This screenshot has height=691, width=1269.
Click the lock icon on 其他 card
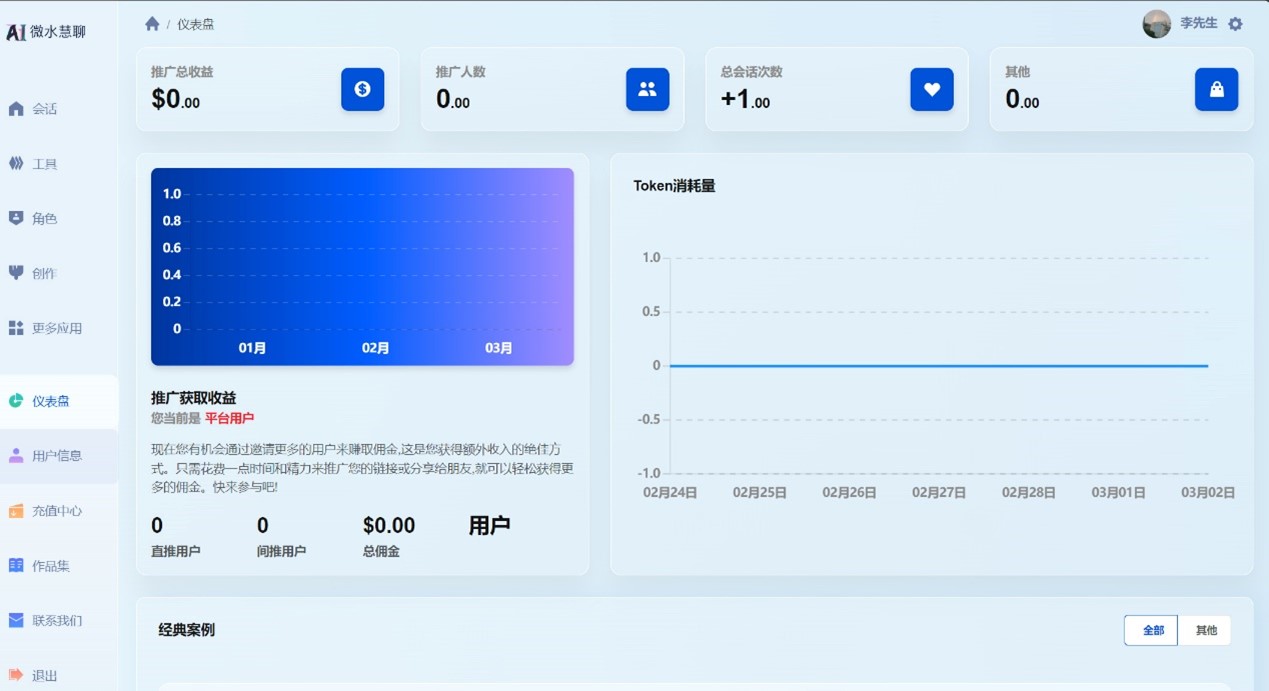[1216, 89]
